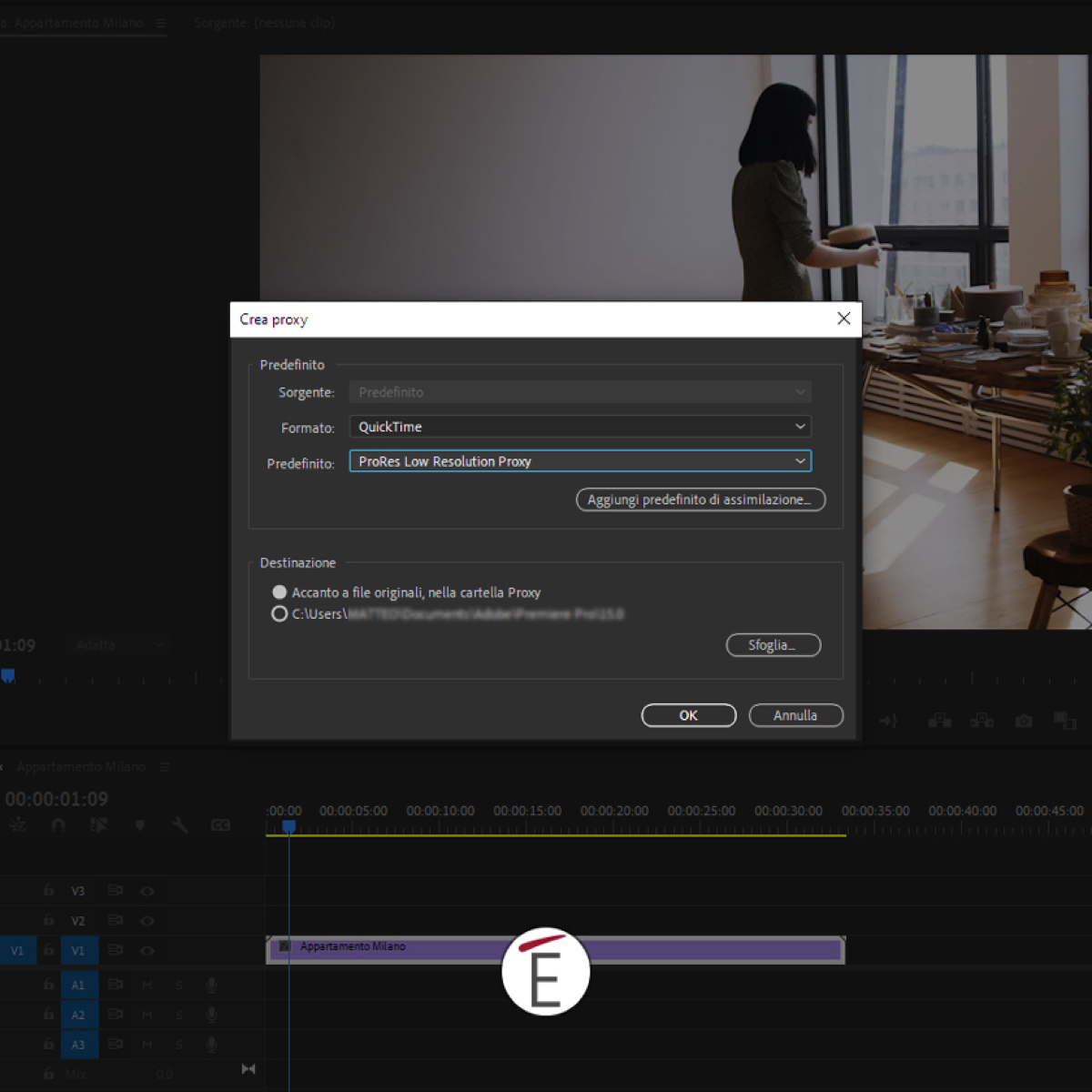Open the CC caption track options icon
Screen dimensions: 1092x1092
point(220,825)
